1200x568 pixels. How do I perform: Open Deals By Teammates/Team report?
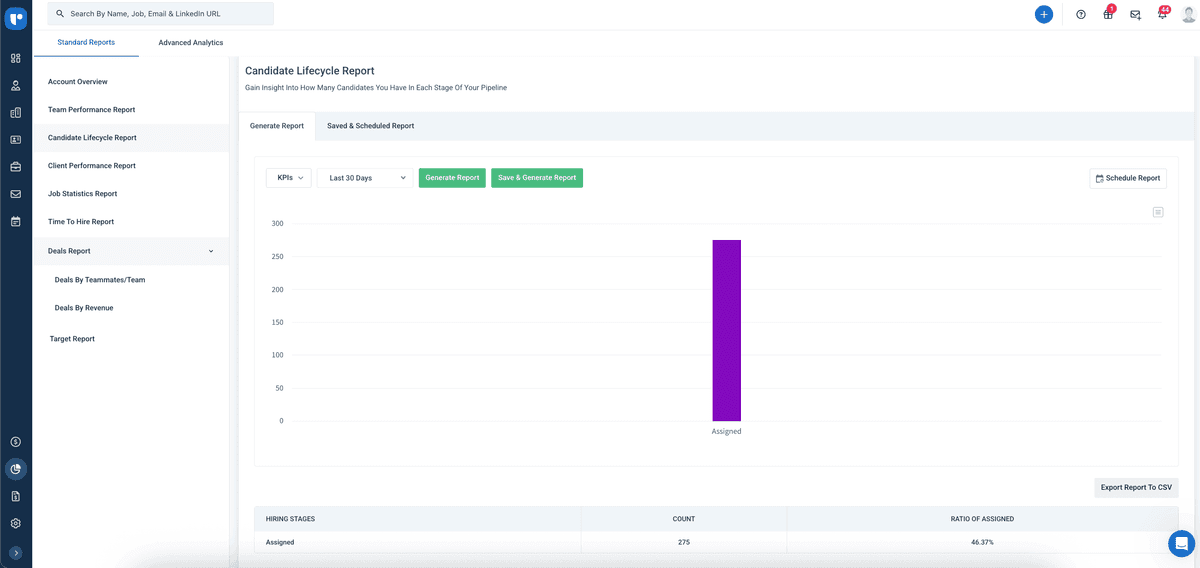click(x=100, y=280)
